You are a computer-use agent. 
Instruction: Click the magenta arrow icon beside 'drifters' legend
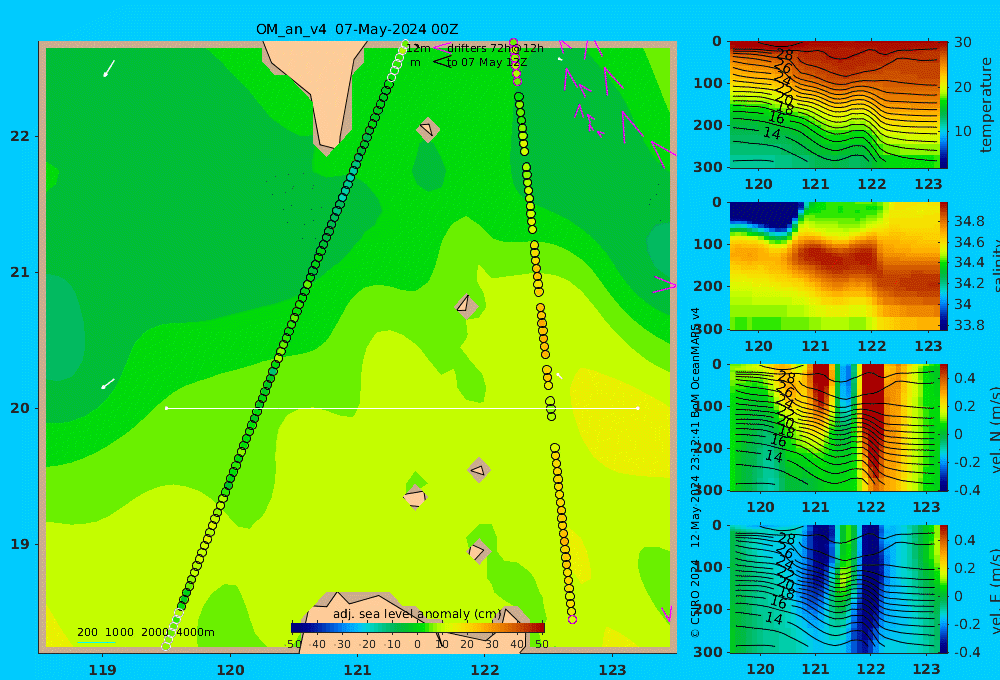point(442,48)
